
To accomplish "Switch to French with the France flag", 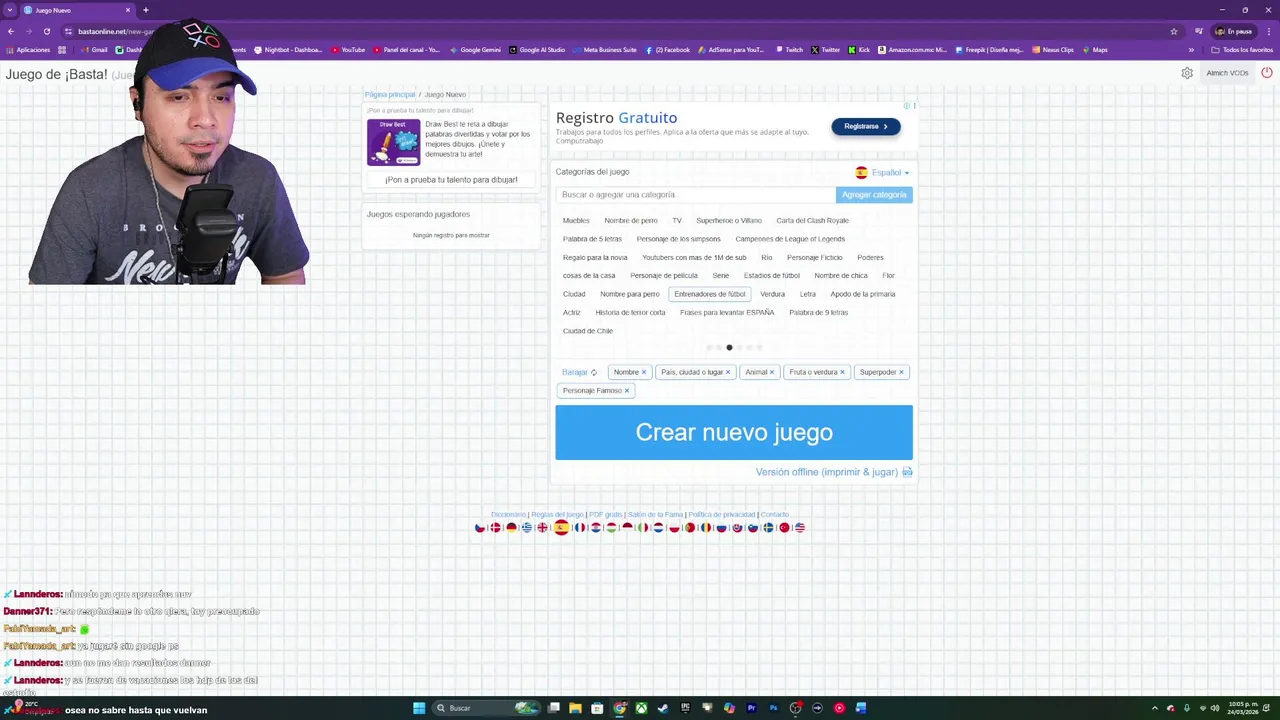I will (580, 528).
